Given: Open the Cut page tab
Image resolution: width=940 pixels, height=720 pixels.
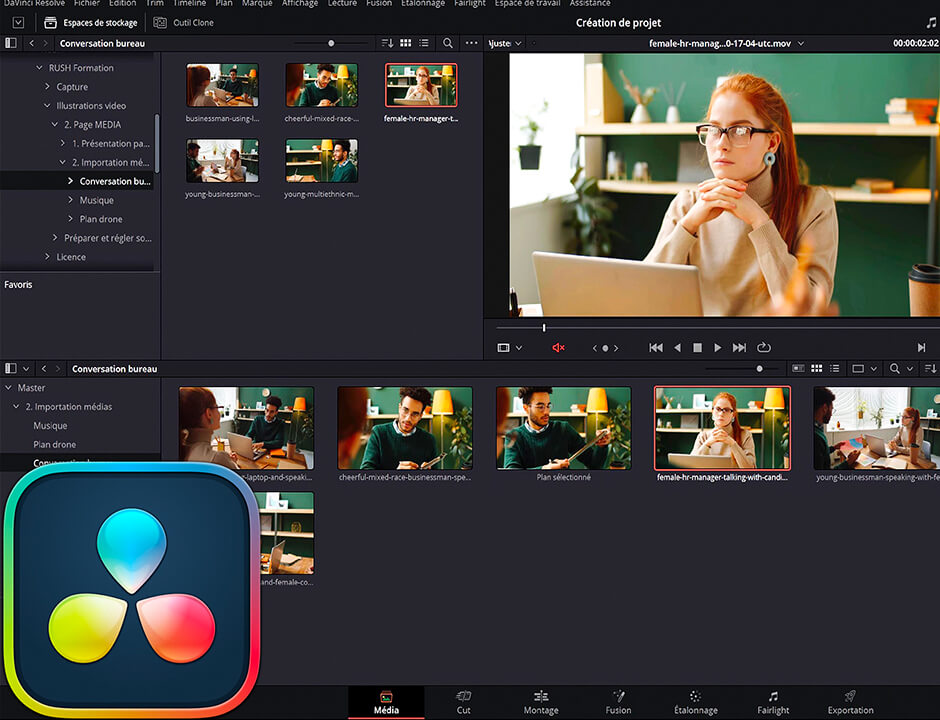Looking at the screenshot, I should coord(463,702).
